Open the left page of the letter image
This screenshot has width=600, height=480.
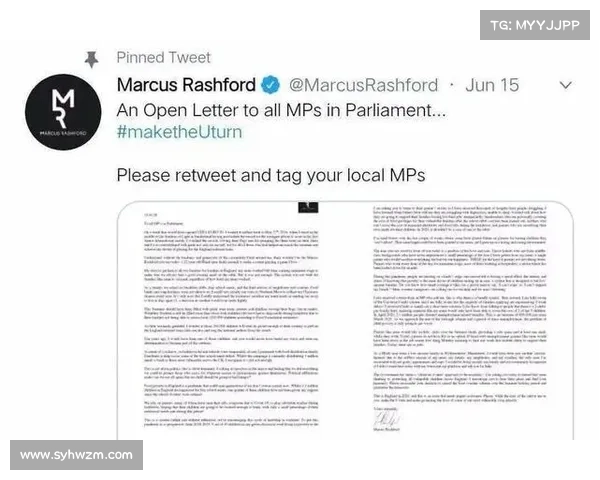pyautogui.click(x=231, y=320)
